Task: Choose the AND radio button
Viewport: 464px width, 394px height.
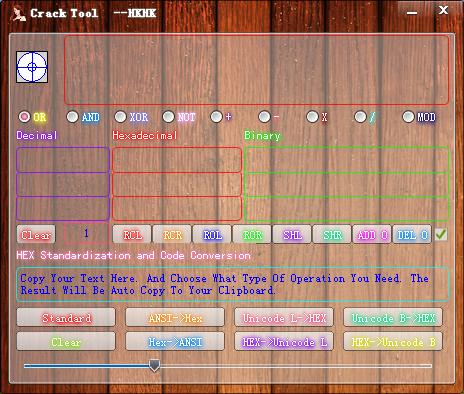Action: pos(72,117)
